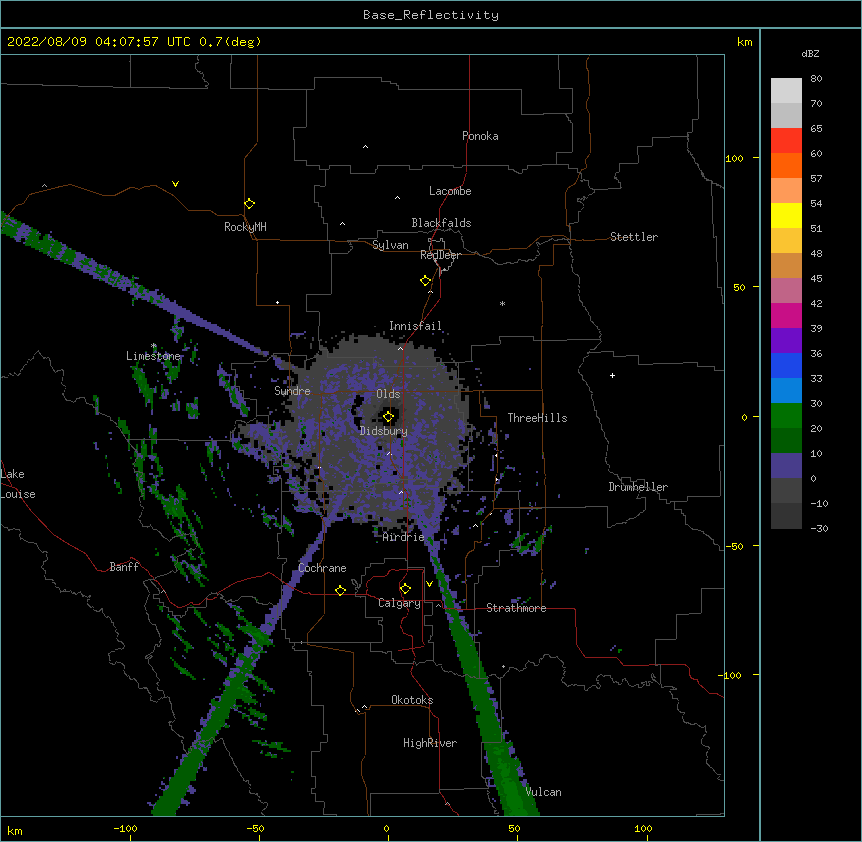The image size is (862, 842).
Task: Select the Cochrane city label
Action: pyautogui.click(x=322, y=568)
